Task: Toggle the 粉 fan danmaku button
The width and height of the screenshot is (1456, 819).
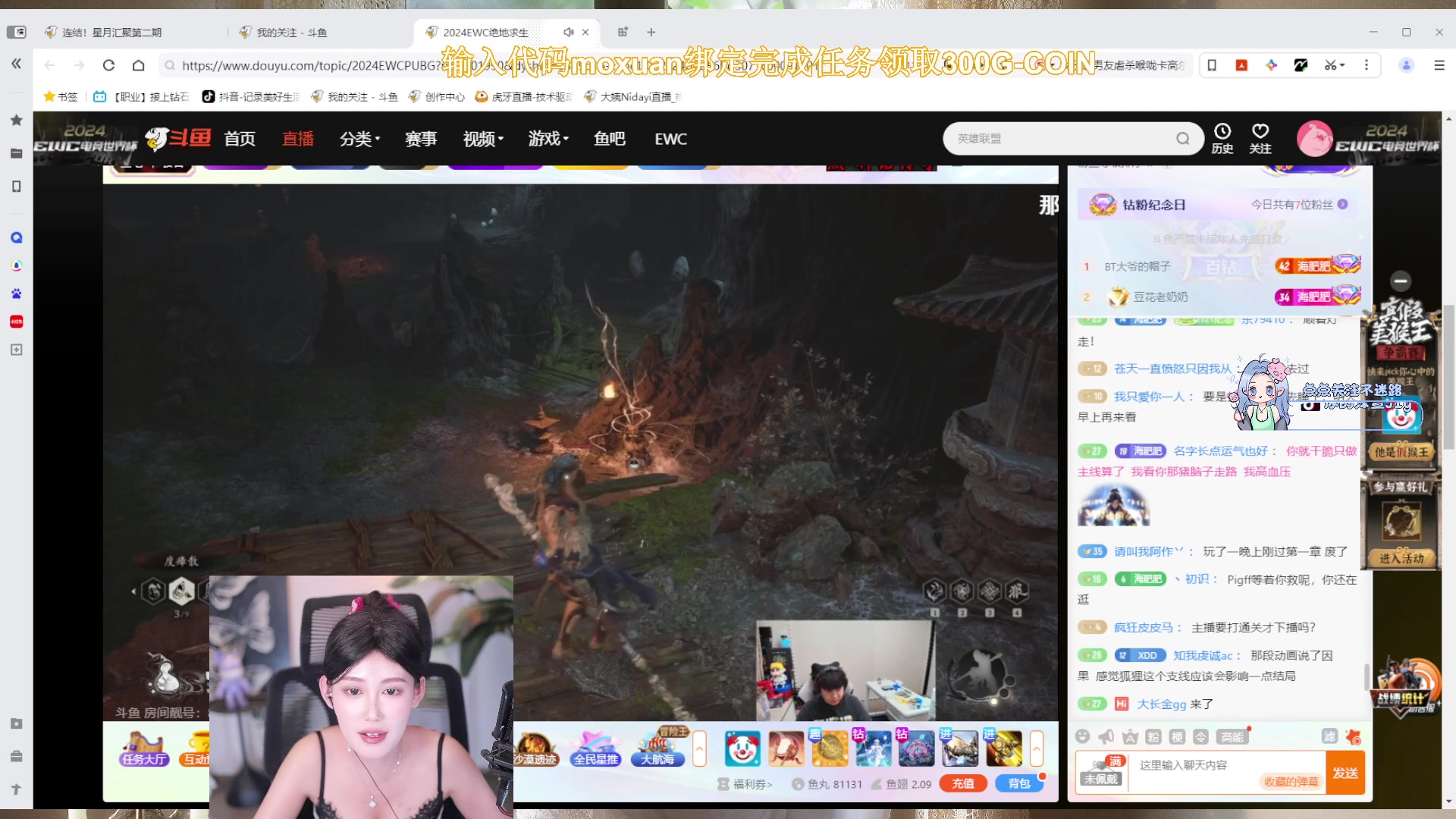Action: coord(1153,736)
